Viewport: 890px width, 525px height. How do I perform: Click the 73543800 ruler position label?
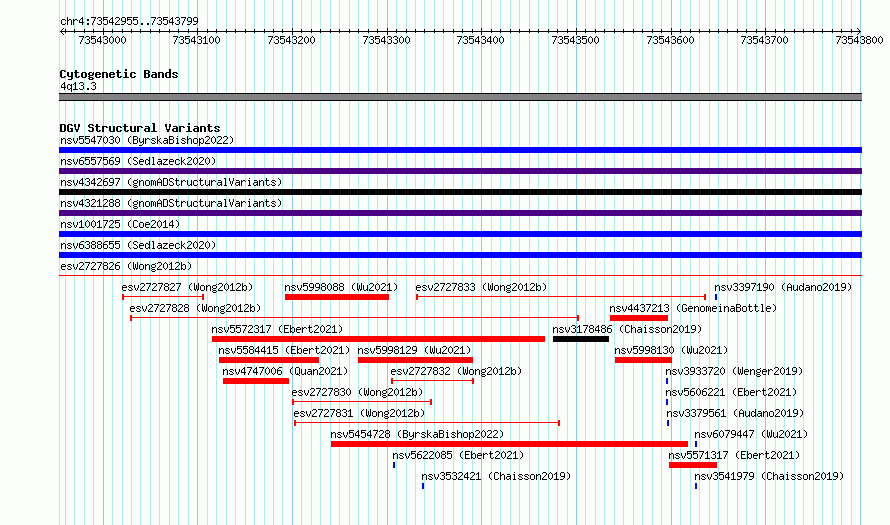(x=859, y=40)
